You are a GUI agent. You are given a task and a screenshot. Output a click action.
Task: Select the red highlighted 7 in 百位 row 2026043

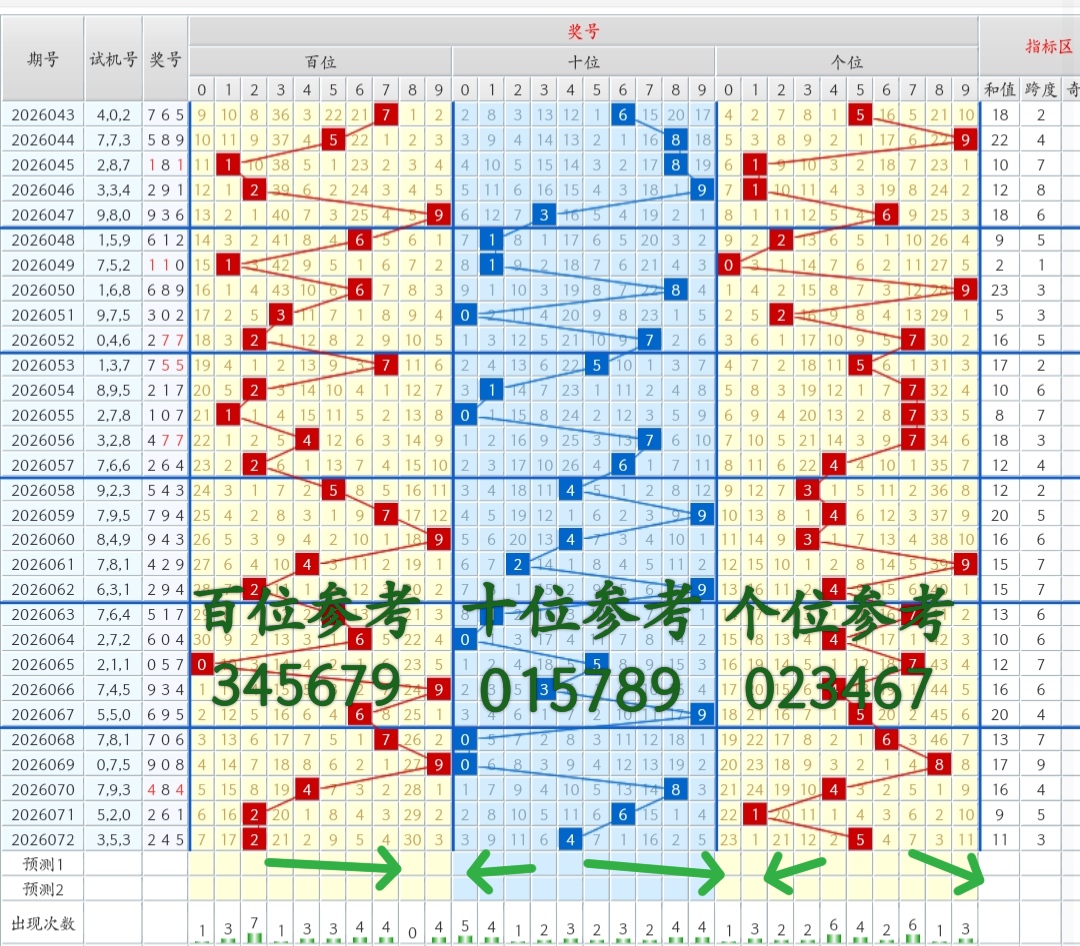(385, 114)
